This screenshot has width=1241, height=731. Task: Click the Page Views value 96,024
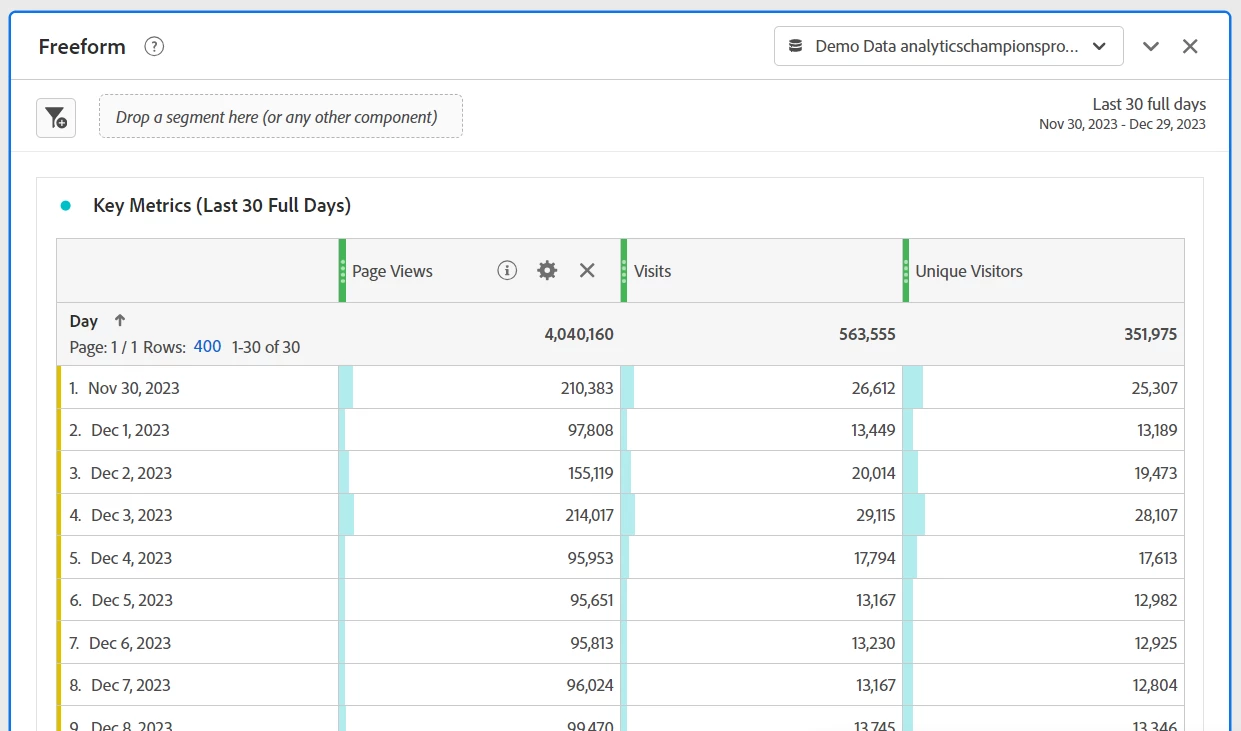590,685
